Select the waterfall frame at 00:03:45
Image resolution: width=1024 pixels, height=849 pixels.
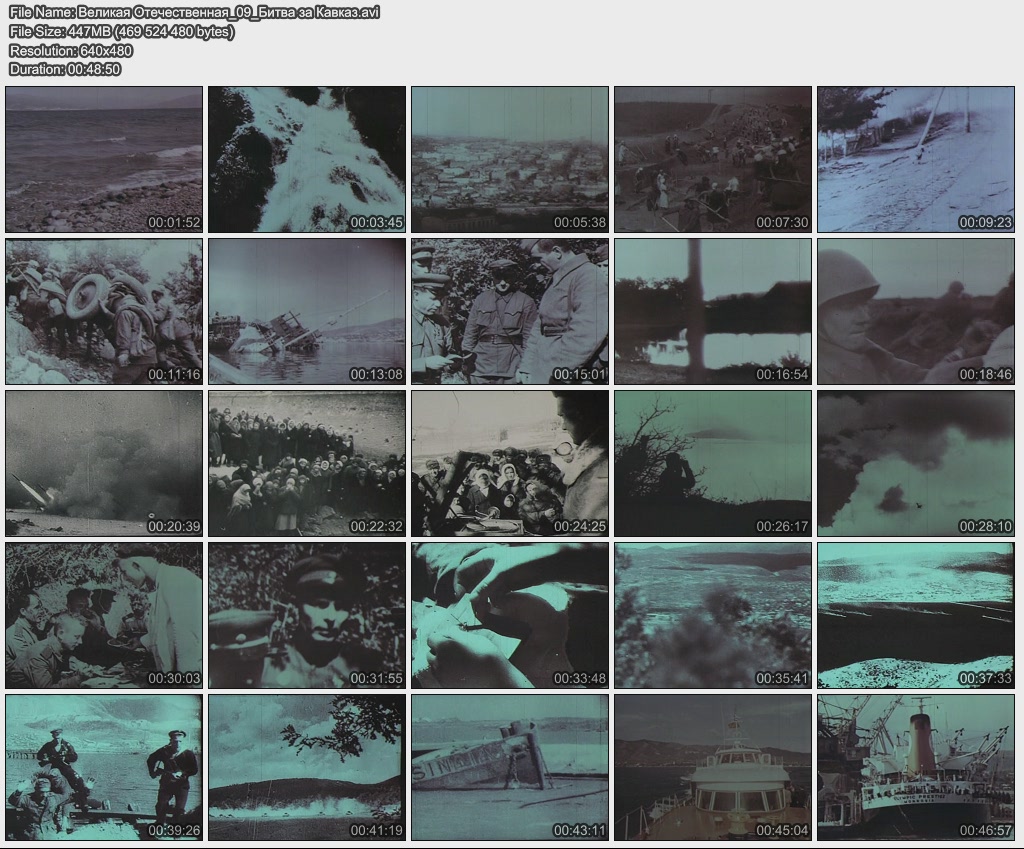tap(307, 159)
